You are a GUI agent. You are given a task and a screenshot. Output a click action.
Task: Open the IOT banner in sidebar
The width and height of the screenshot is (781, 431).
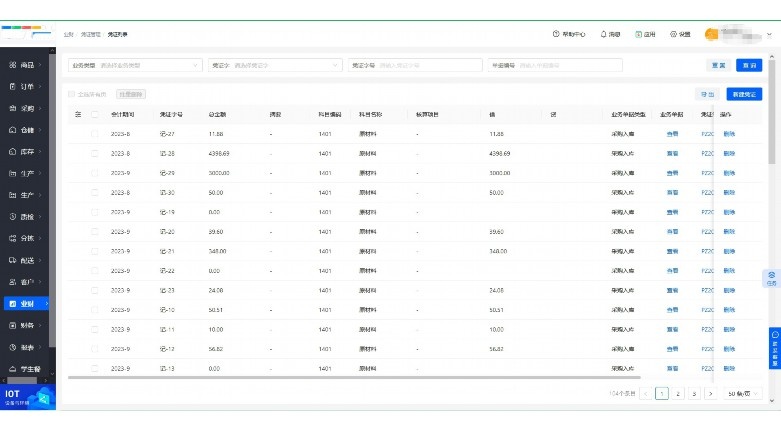28,397
